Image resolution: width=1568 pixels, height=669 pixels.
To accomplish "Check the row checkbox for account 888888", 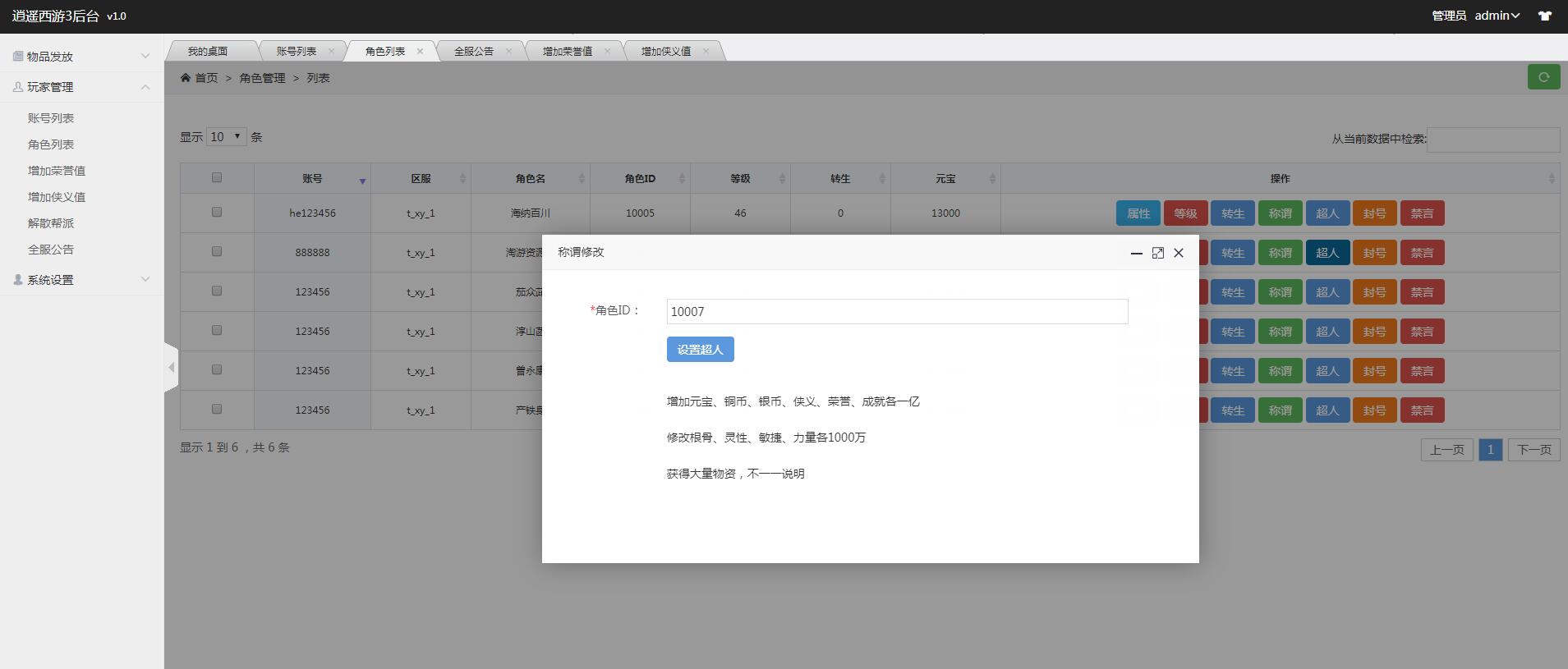I will point(217,251).
